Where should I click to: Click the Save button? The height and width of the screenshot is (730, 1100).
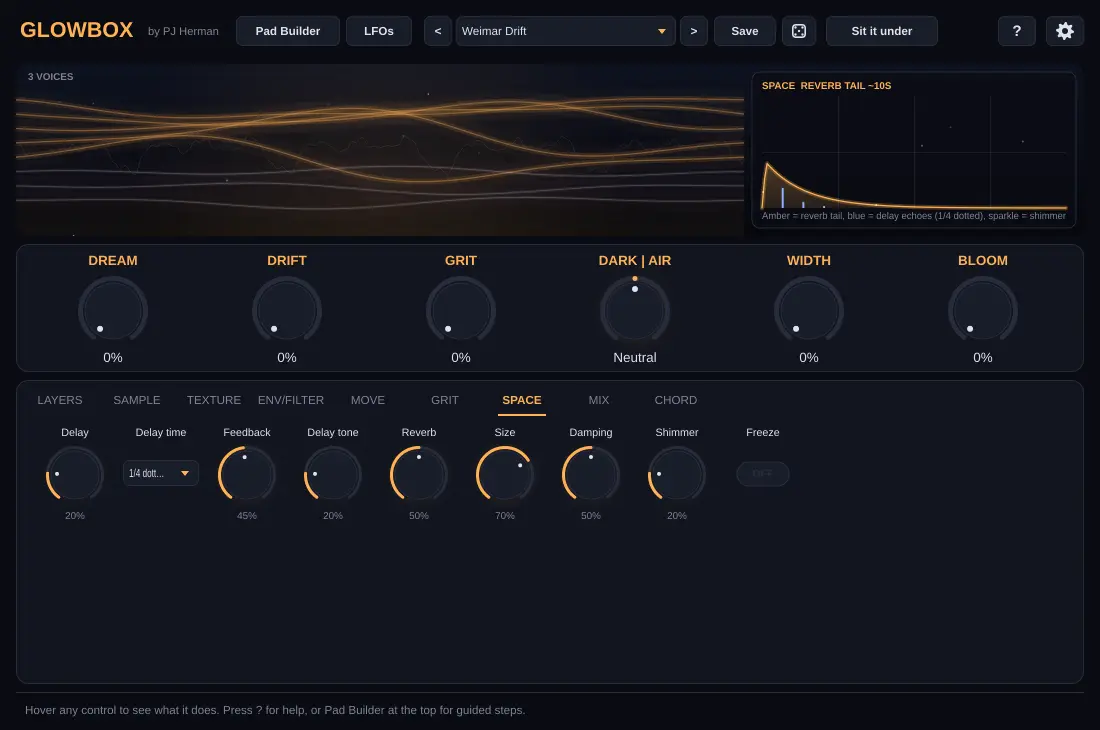pyautogui.click(x=744, y=31)
